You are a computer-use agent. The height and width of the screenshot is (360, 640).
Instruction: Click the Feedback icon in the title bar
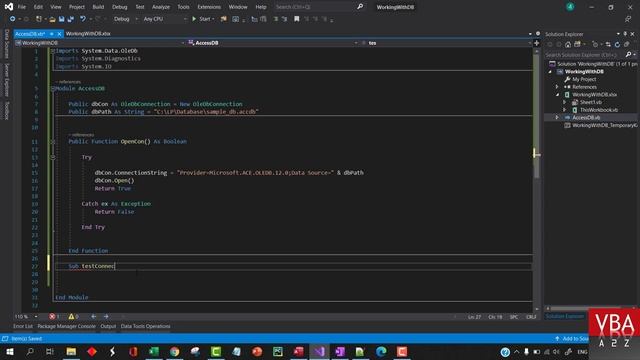628,19
